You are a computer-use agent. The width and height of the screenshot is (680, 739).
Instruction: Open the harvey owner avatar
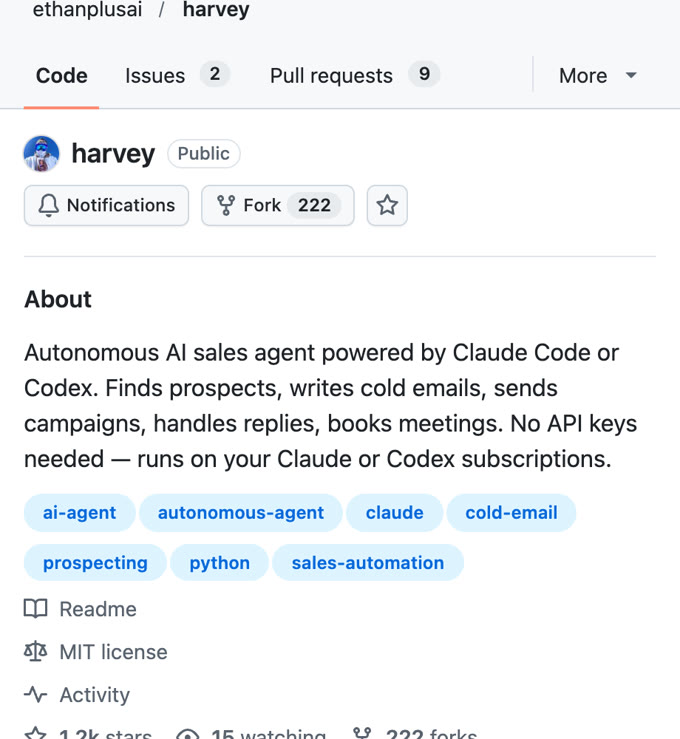(x=41, y=154)
